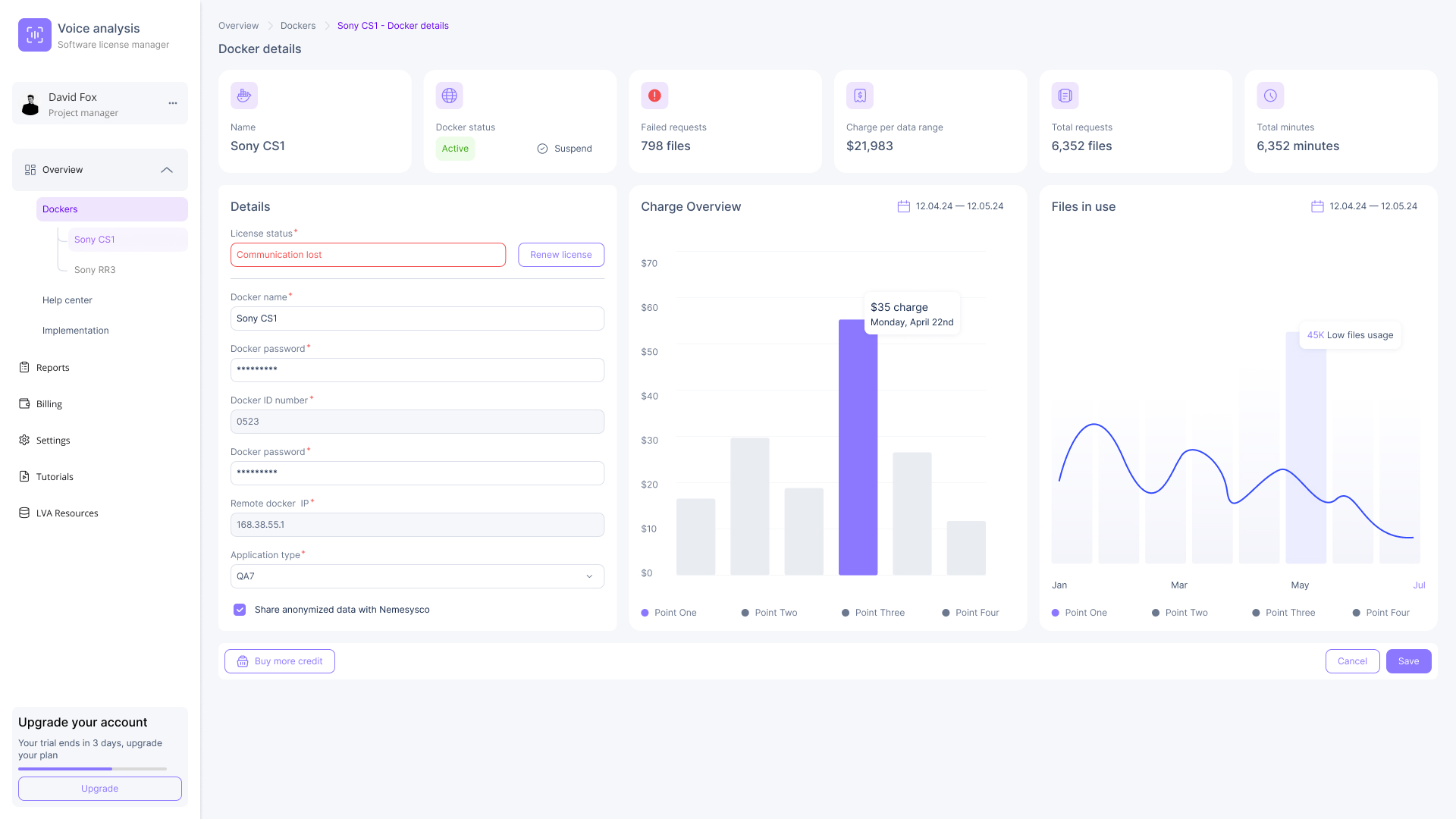The height and width of the screenshot is (819, 1456).
Task: Open the Application type QA7 dropdown
Action: coord(417,576)
